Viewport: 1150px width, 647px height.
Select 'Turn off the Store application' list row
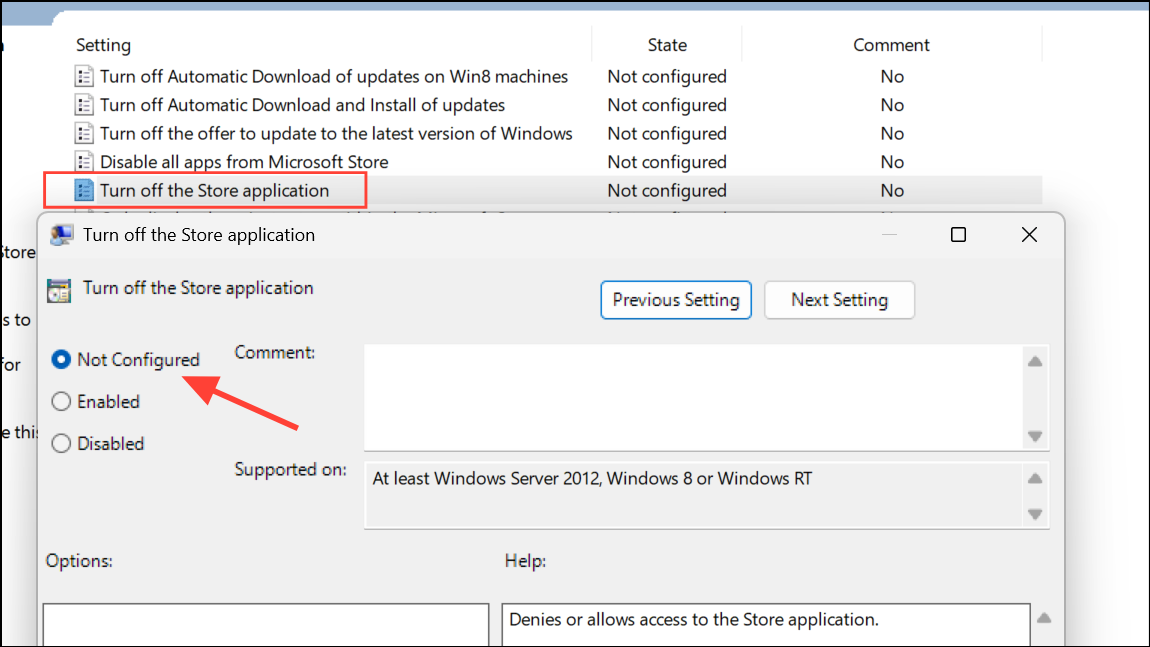[214, 191]
